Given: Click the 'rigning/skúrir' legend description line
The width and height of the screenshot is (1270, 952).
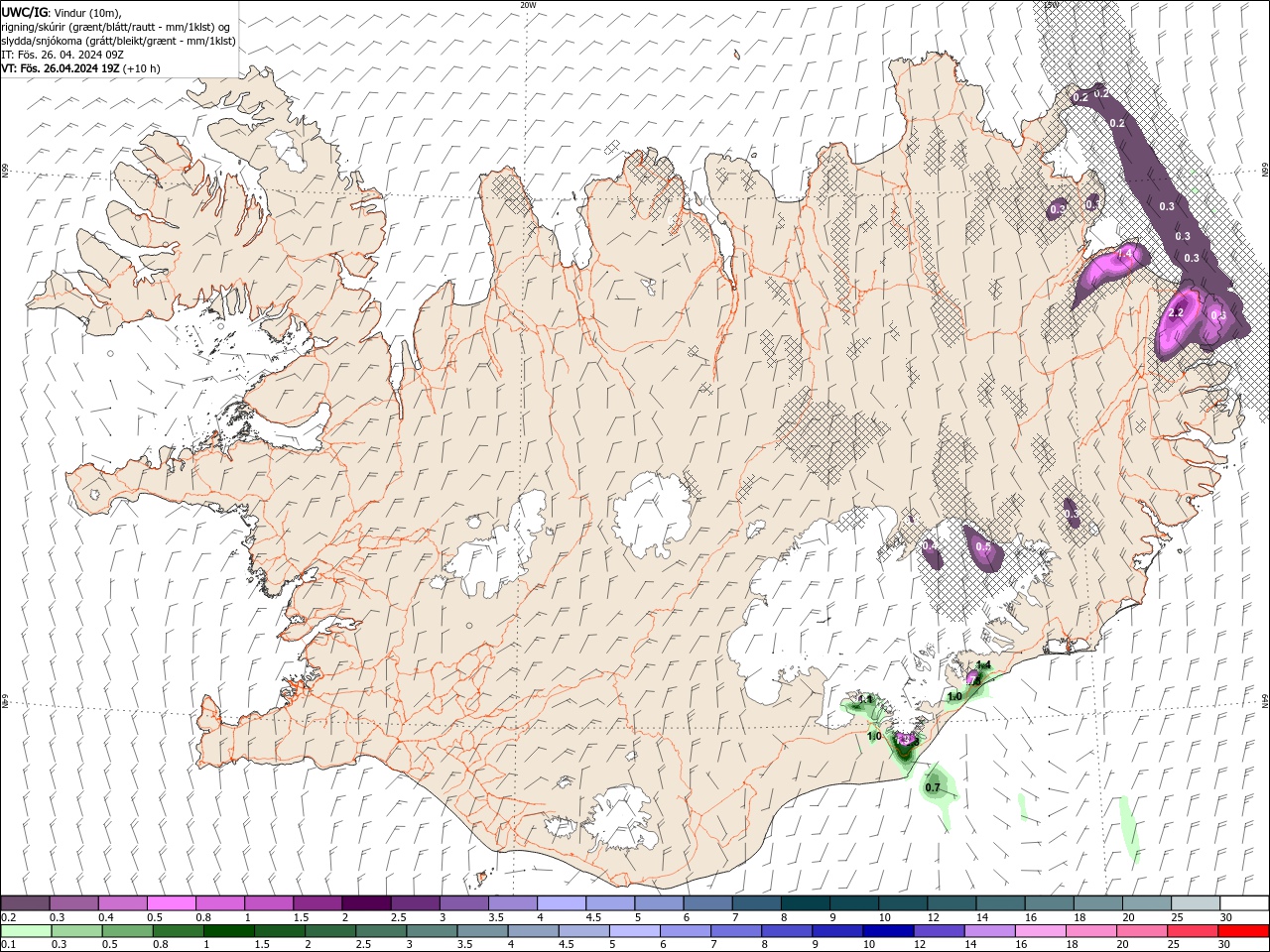Looking at the screenshot, I should [x=116, y=27].
